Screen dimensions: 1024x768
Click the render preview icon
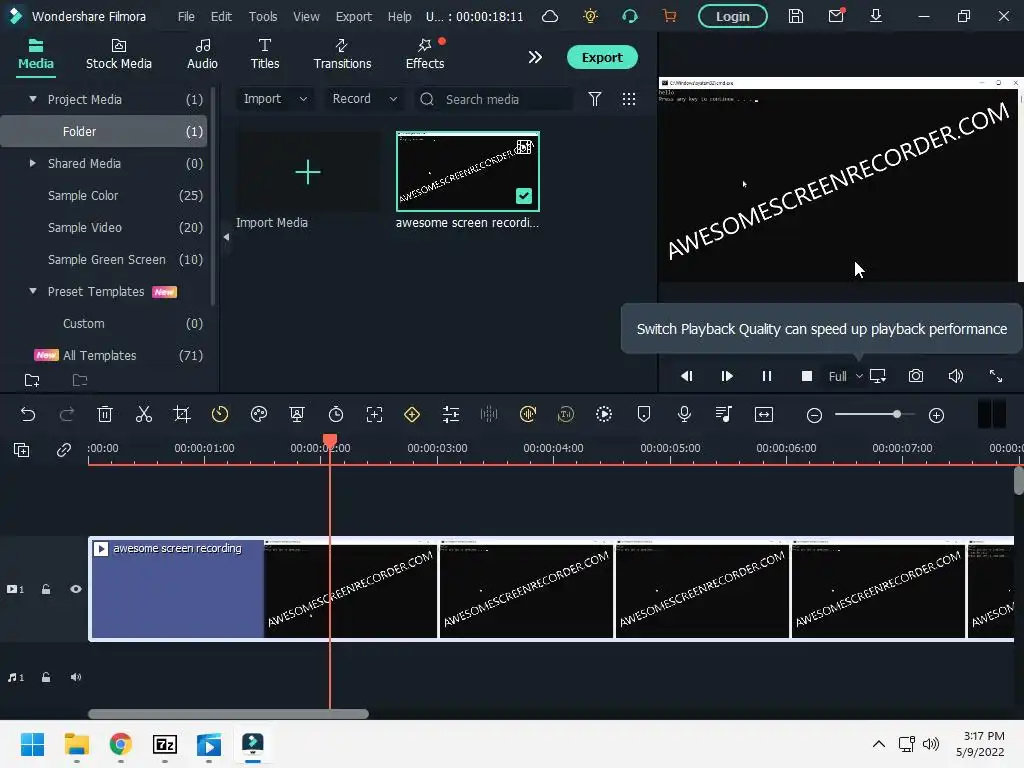(x=604, y=414)
